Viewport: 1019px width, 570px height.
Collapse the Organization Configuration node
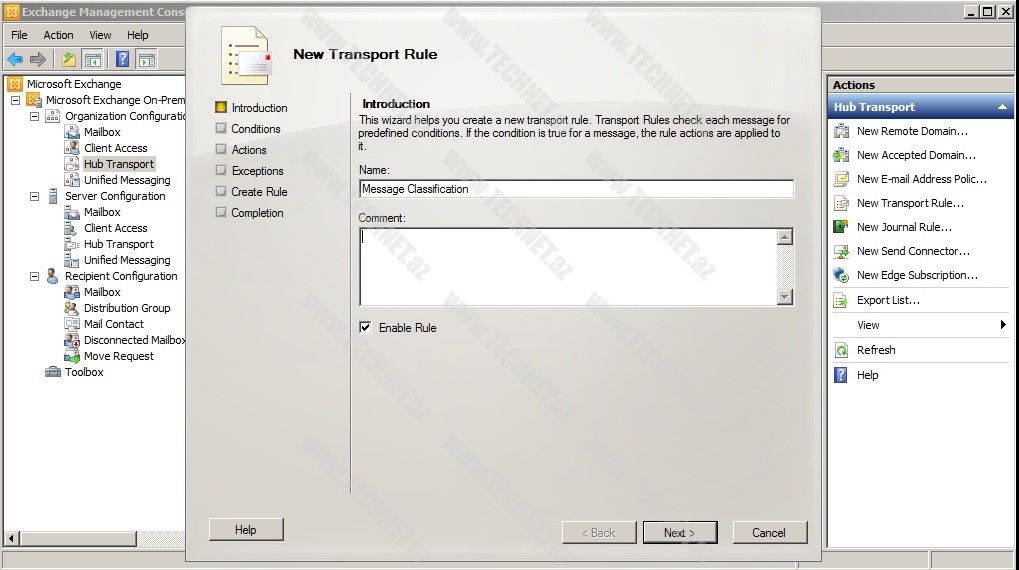(x=35, y=116)
